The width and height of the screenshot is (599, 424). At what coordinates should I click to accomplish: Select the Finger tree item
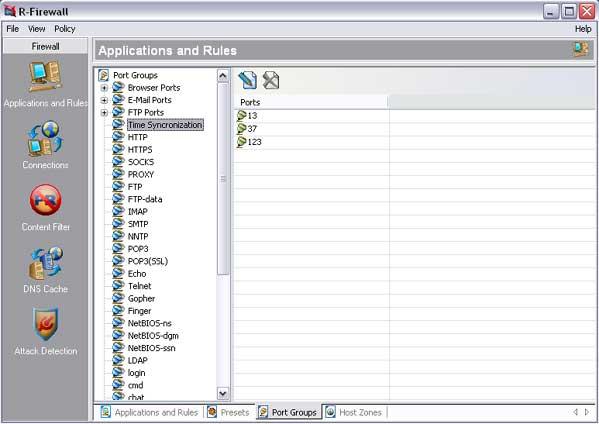coord(139,311)
